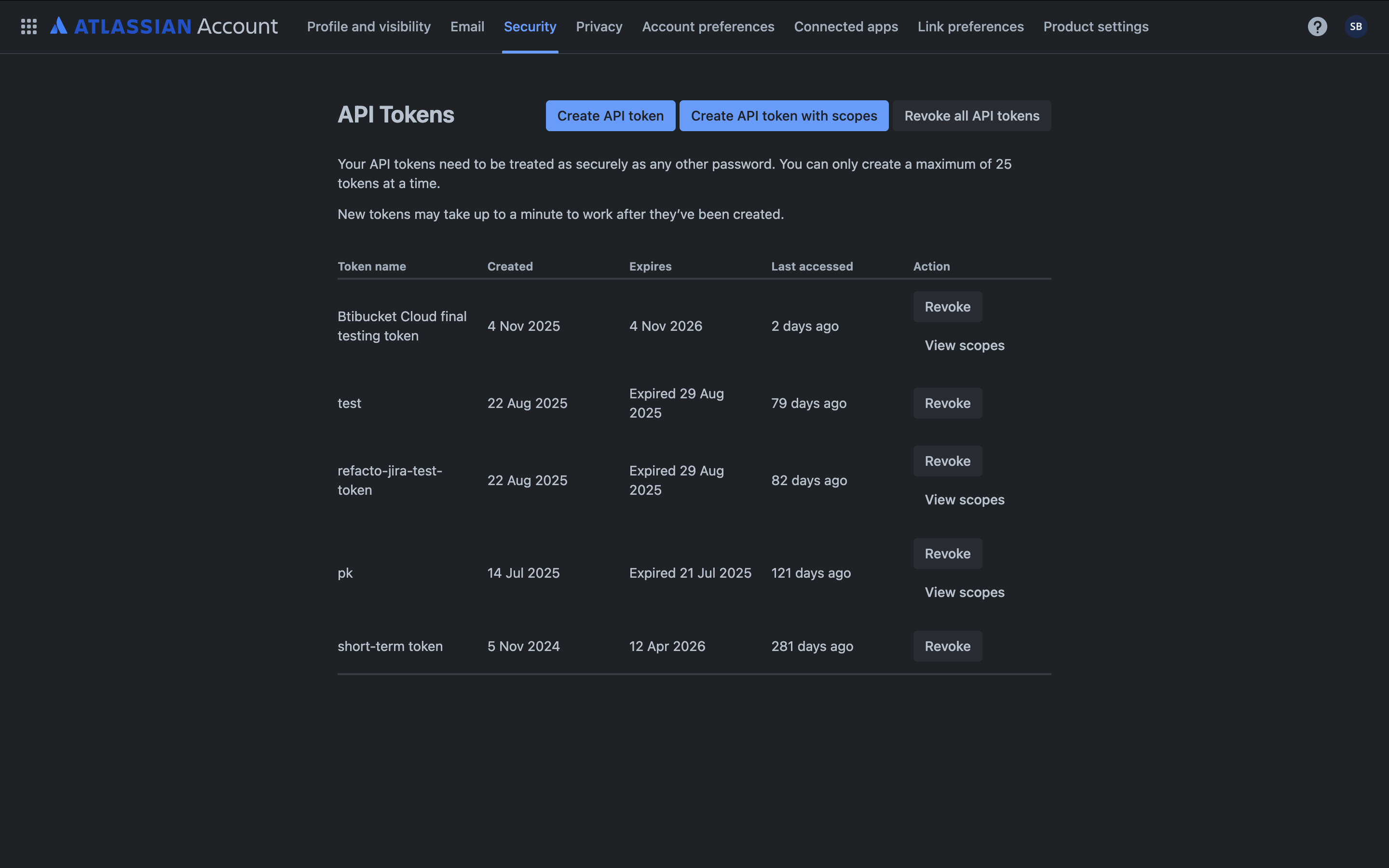The height and width of the screenshot is (868, 1389).
Task: Revoke the pk token
Action: pyautogui.click(x=947, y=553)
